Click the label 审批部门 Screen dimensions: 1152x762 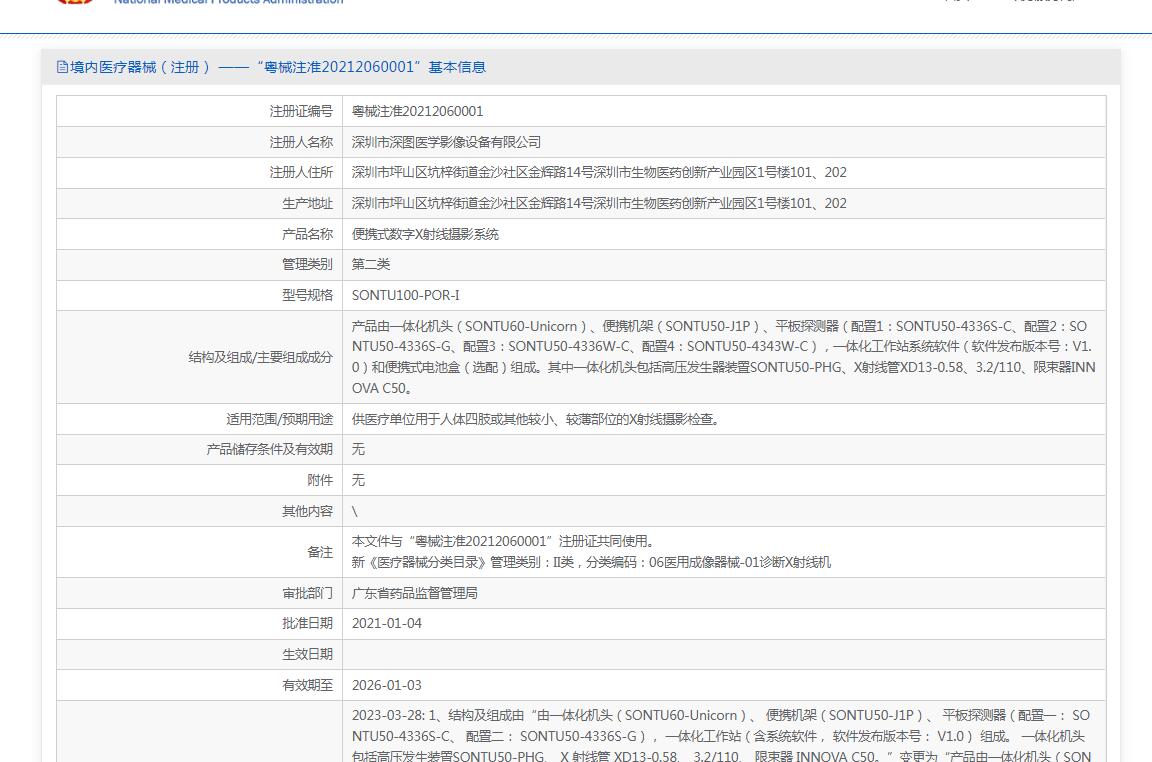[307, 593]
